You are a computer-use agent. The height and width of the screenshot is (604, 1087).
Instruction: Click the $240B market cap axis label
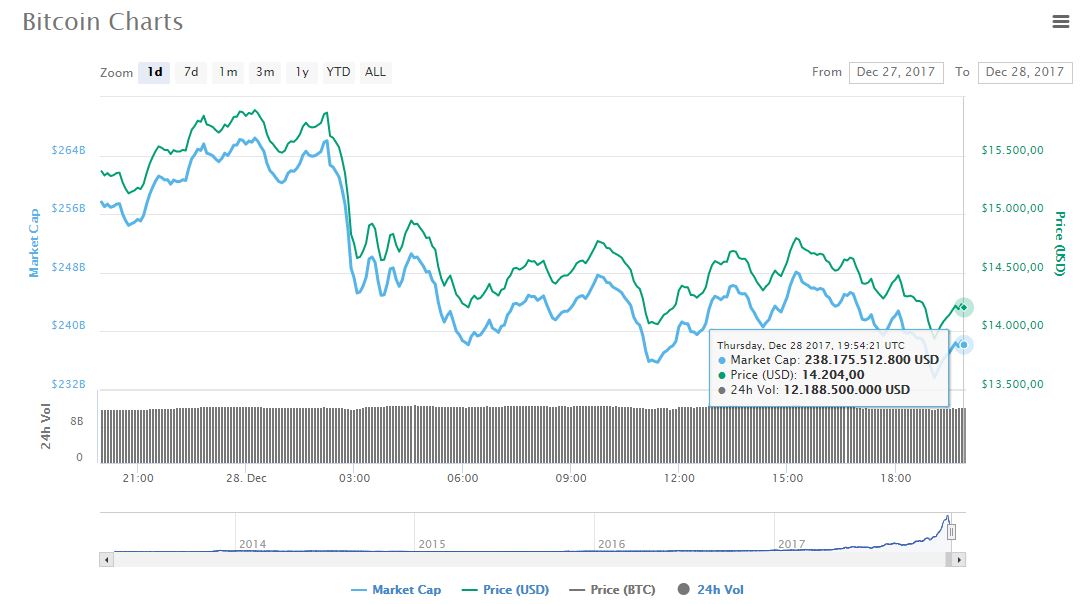(69, 325)
